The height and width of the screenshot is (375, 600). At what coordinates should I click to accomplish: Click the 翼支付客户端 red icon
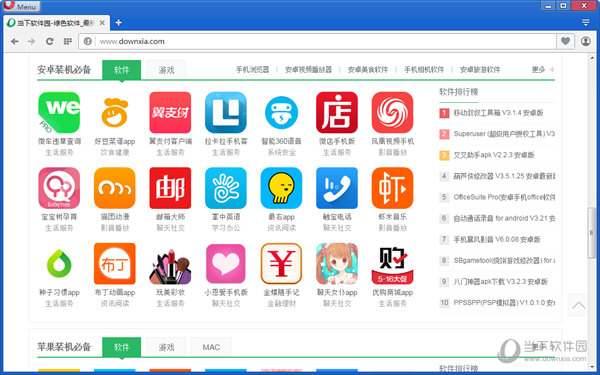point(170,112)
